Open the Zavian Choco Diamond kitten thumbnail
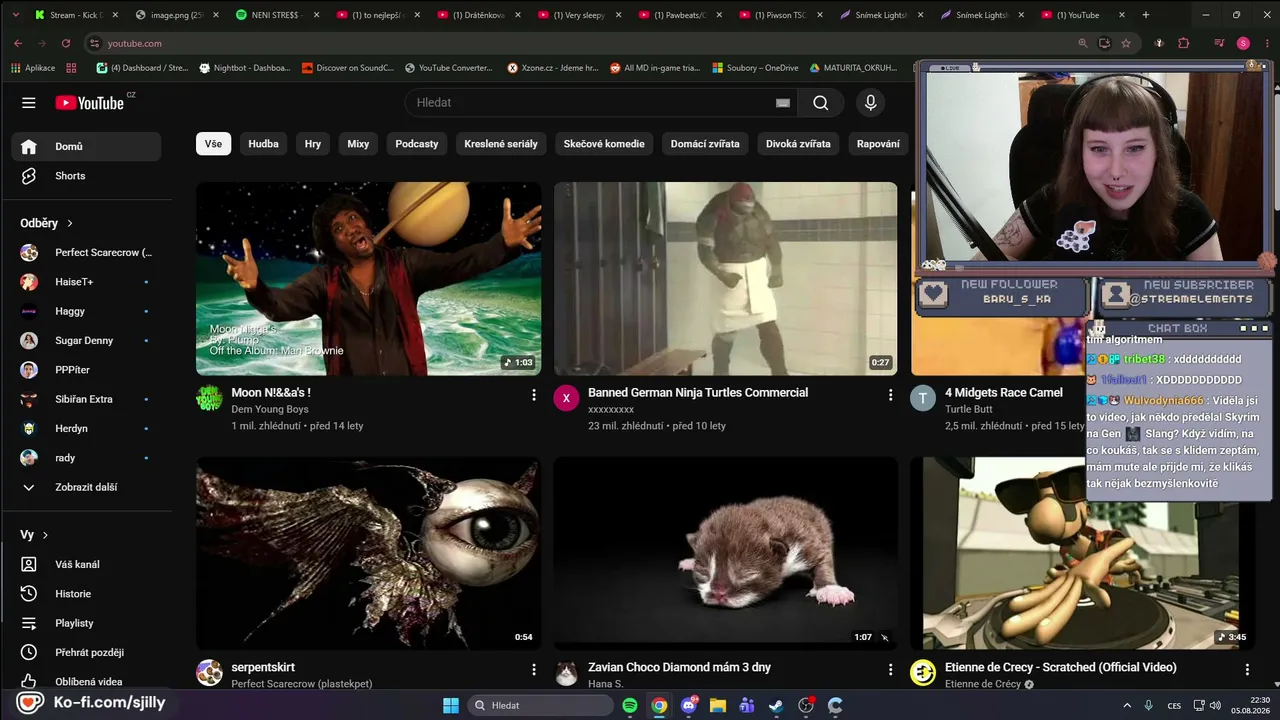The image size is (1280, 720). pos(726,553)
